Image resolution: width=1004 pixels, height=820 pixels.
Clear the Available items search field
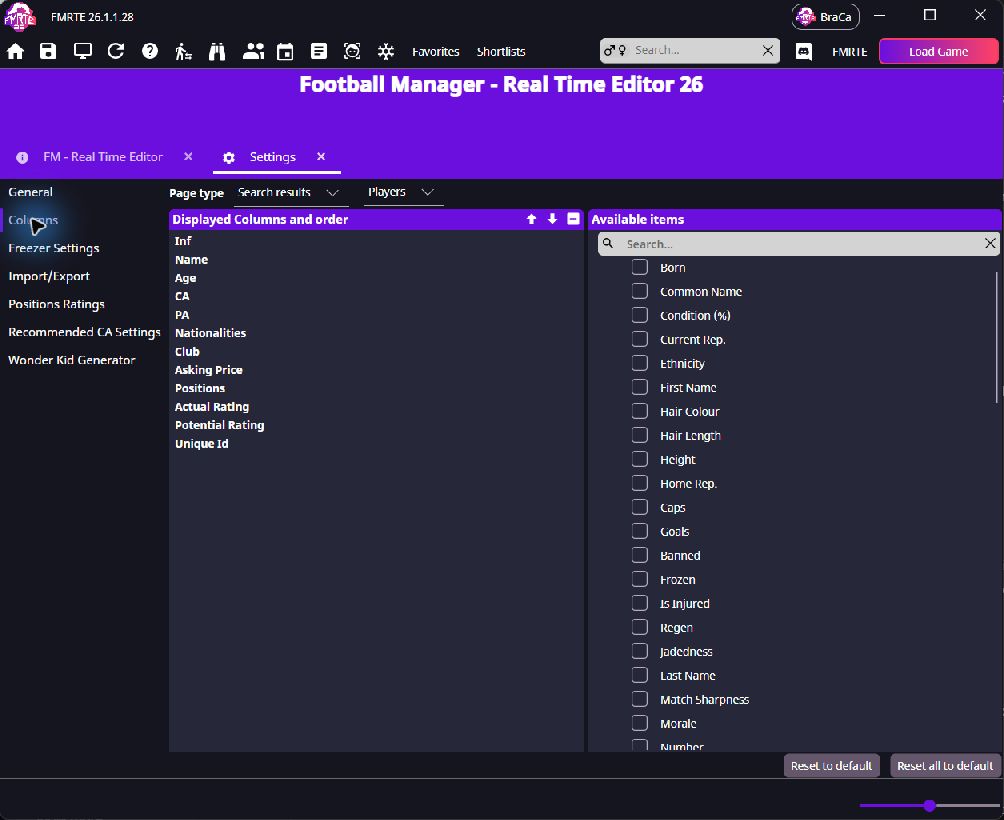990,243
